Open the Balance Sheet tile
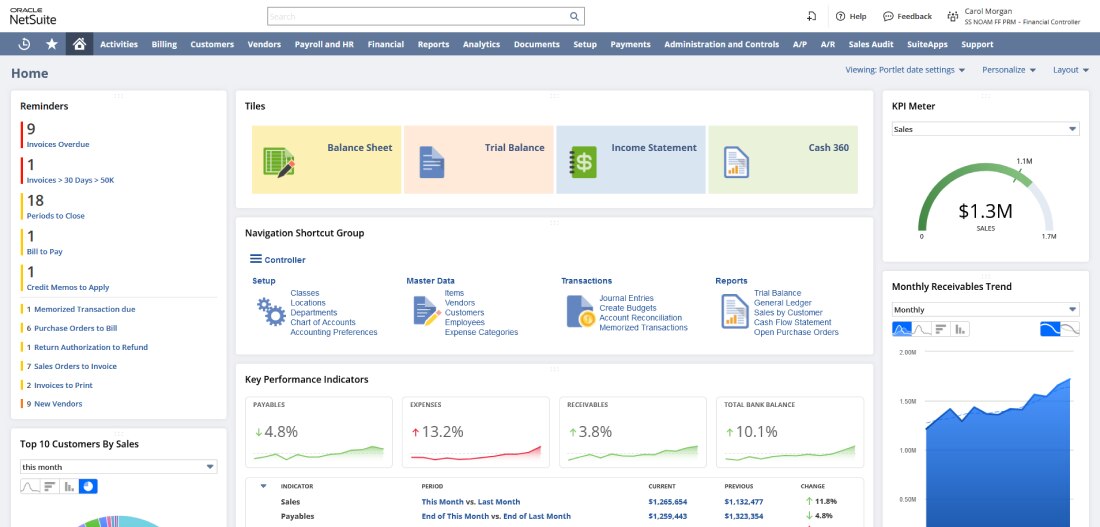This screenshot has width=1100, height=527. pyautogui.click(x=326, y=159)
